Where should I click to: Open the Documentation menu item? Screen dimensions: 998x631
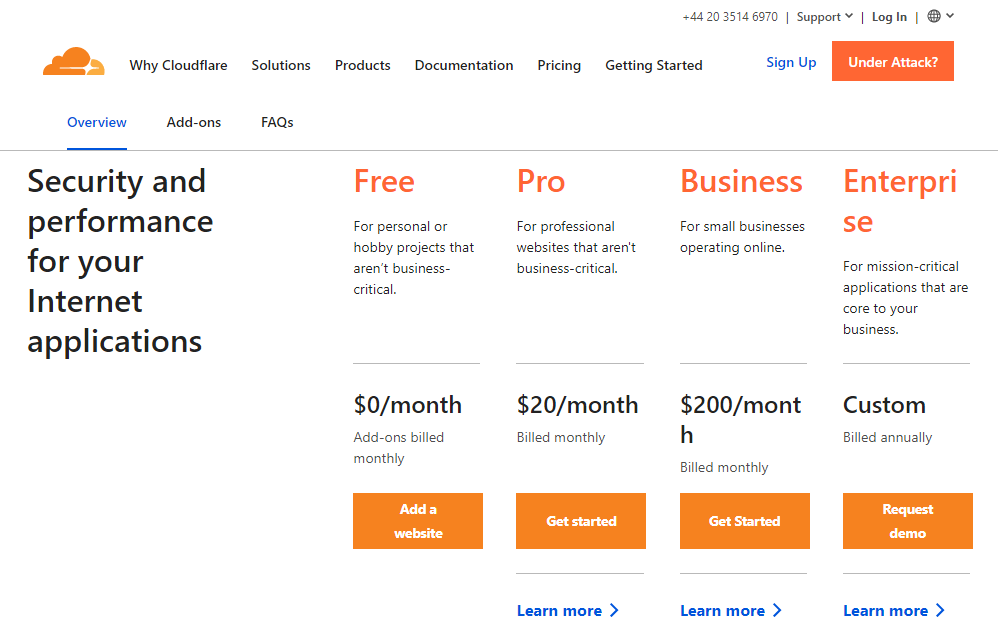[x=464, y=65]
